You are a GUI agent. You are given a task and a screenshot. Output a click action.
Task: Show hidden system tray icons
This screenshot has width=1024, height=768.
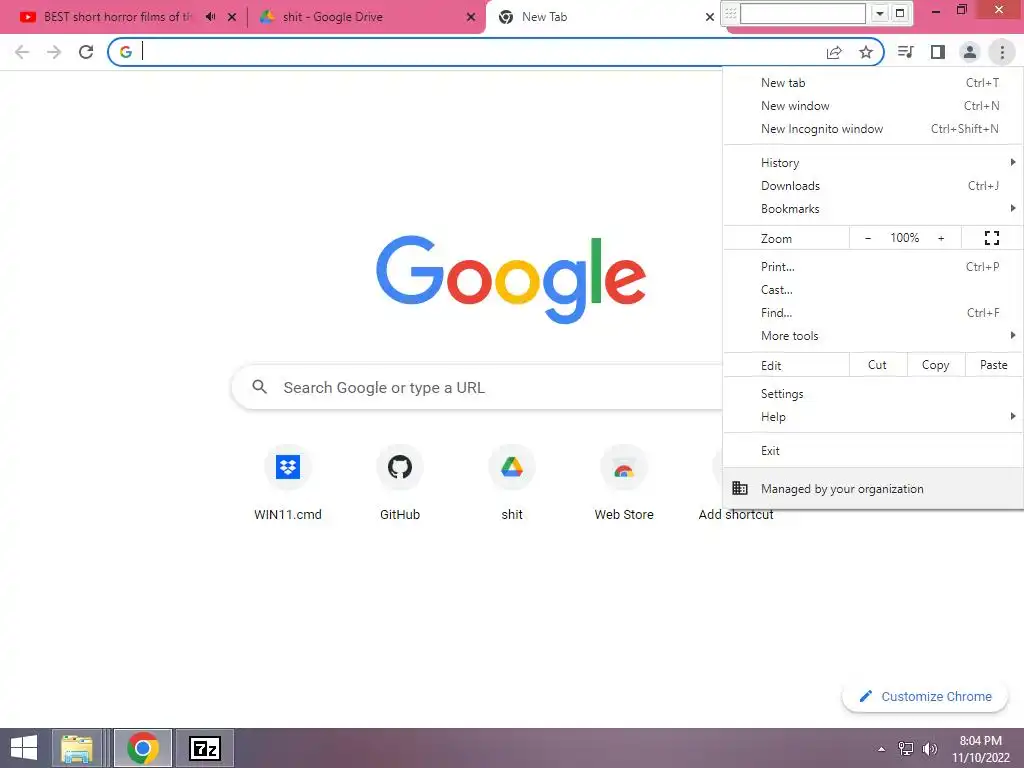click(882, 749)
